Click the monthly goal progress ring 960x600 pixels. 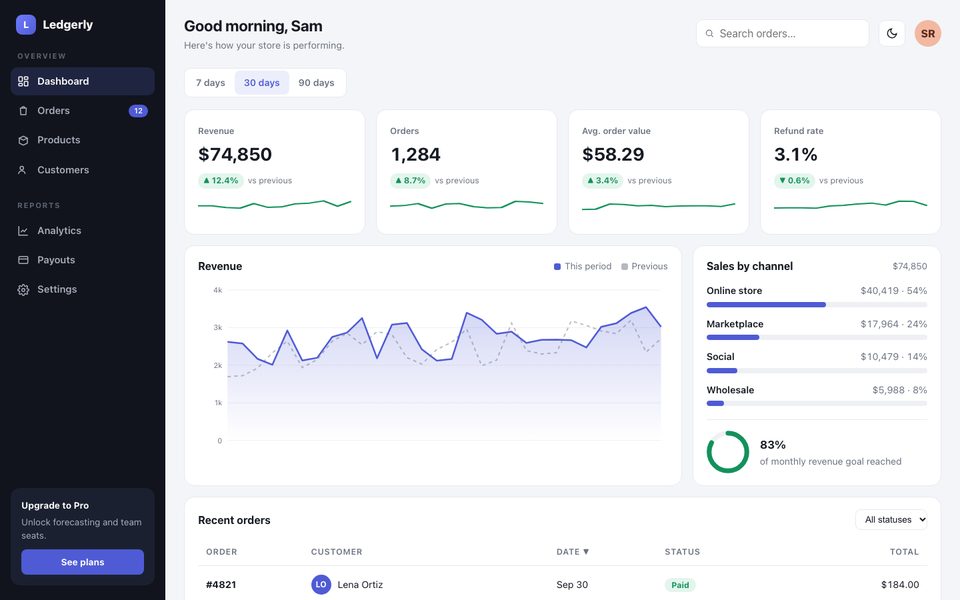pos(728,452)
